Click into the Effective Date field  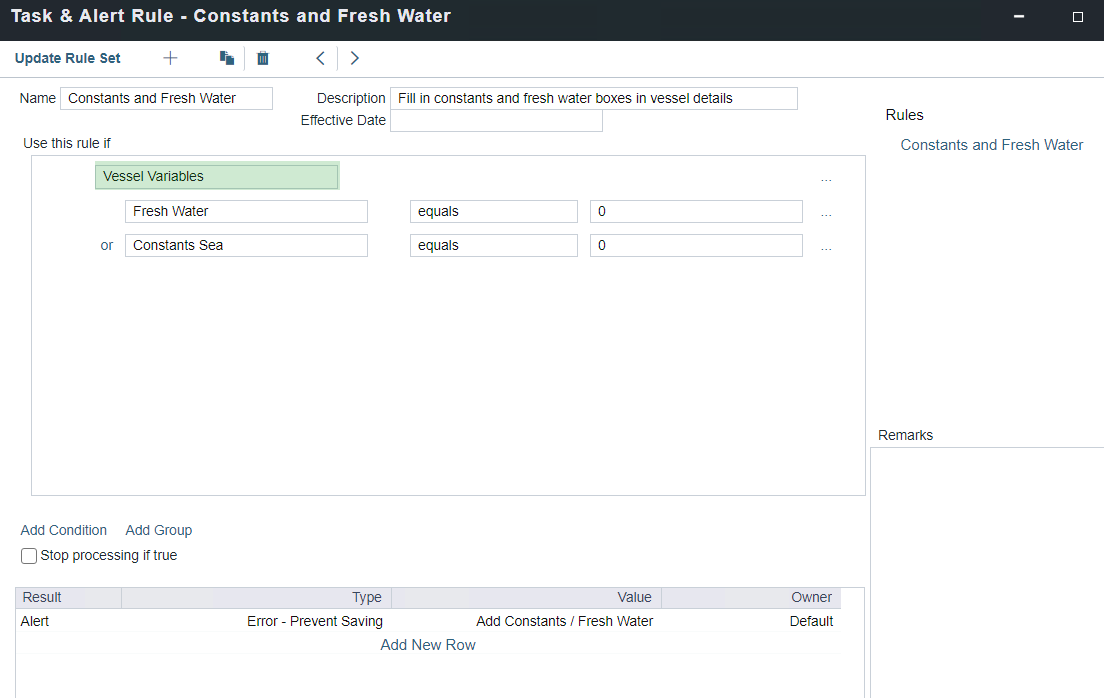(x=496, y=121)
